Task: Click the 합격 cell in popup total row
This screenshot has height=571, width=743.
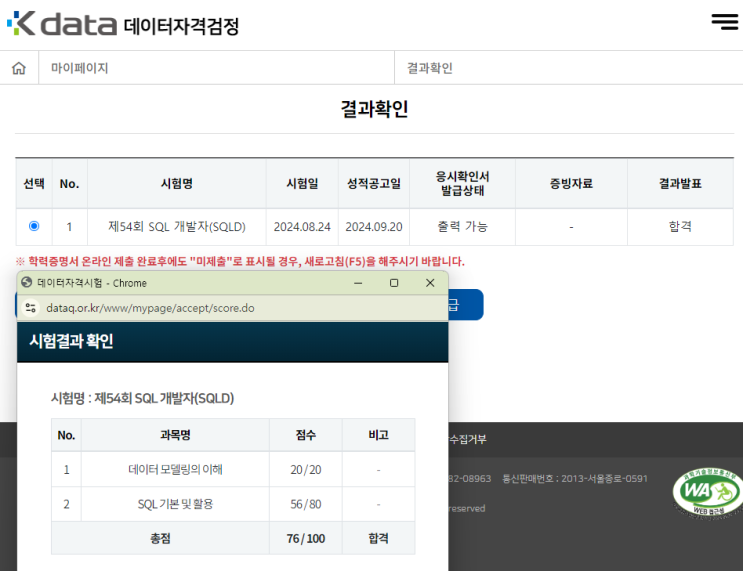Action: pyautogui.click(x=378, y=538)
